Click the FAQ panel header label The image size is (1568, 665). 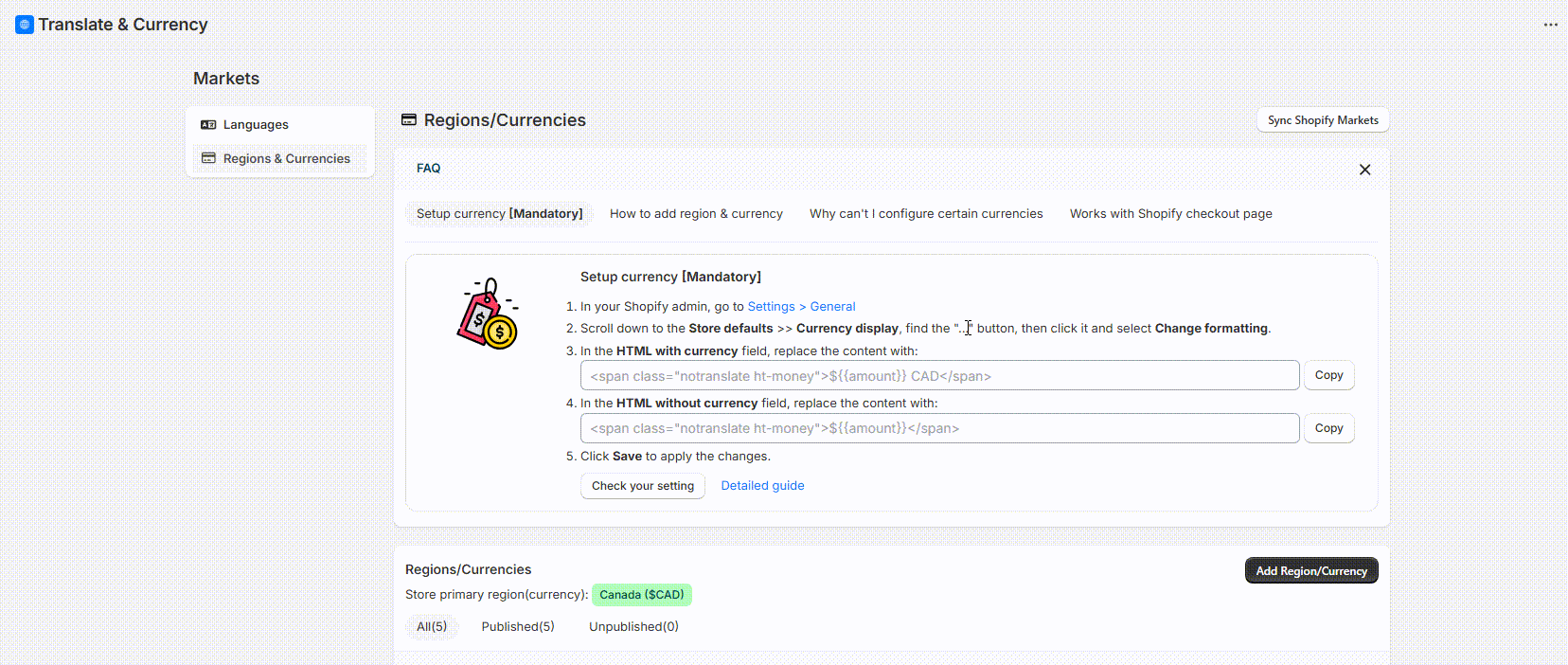click(428, 169)
